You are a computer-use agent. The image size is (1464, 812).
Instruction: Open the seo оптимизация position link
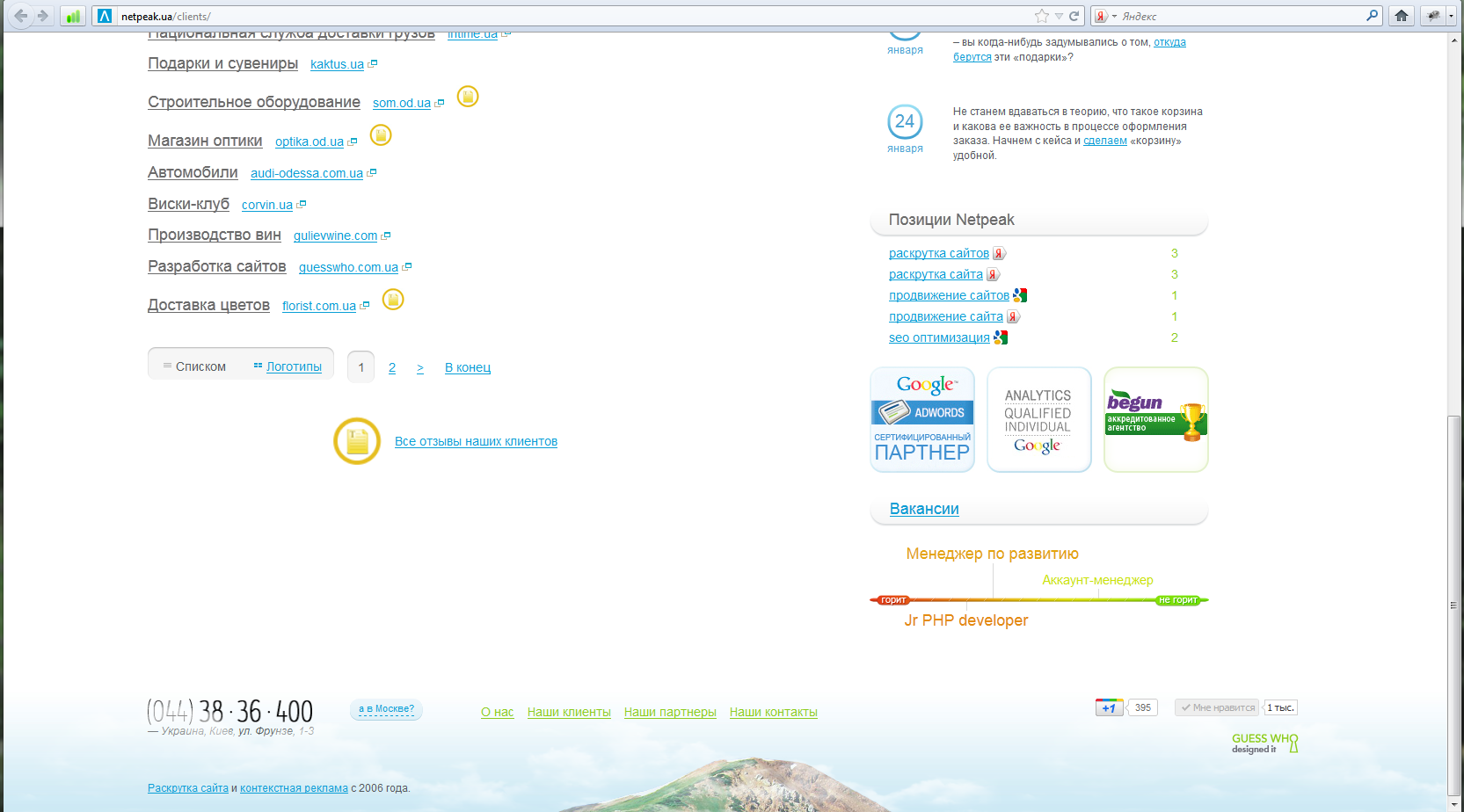[x=939, y=337]
